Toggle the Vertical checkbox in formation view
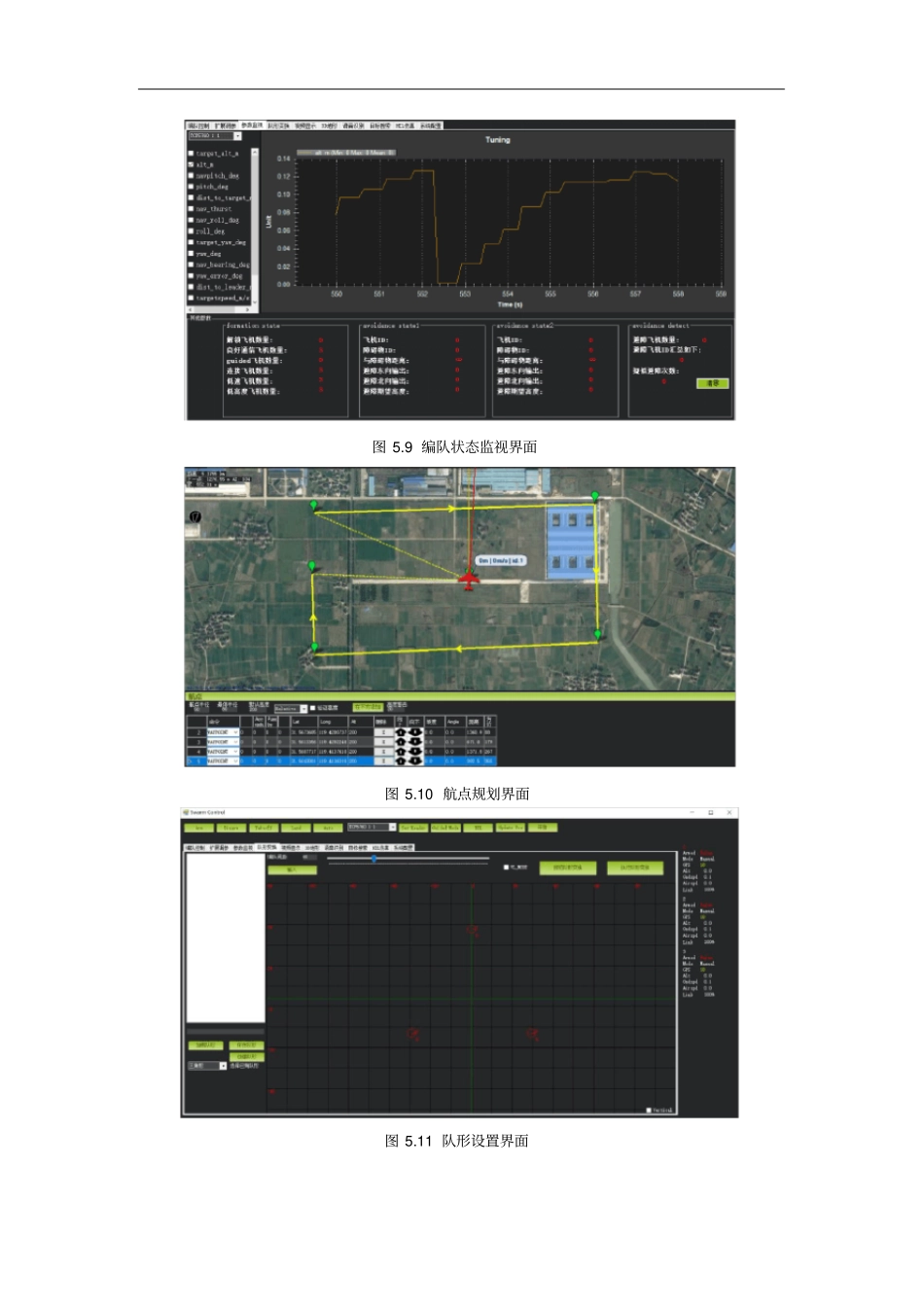The image size is (924, 1308). pyautogui.click(x=649, y=1110)
